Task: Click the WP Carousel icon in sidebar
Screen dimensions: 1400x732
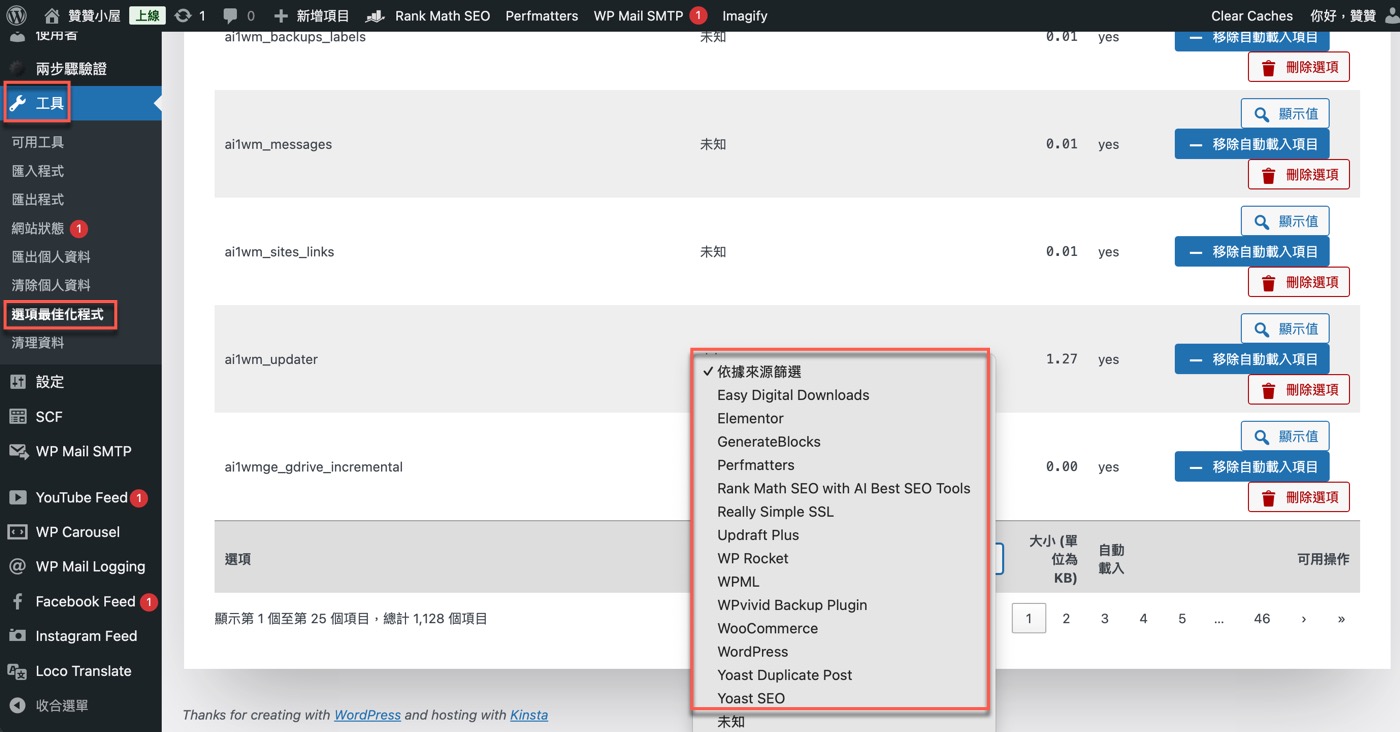Action: [x=17, y=531]
